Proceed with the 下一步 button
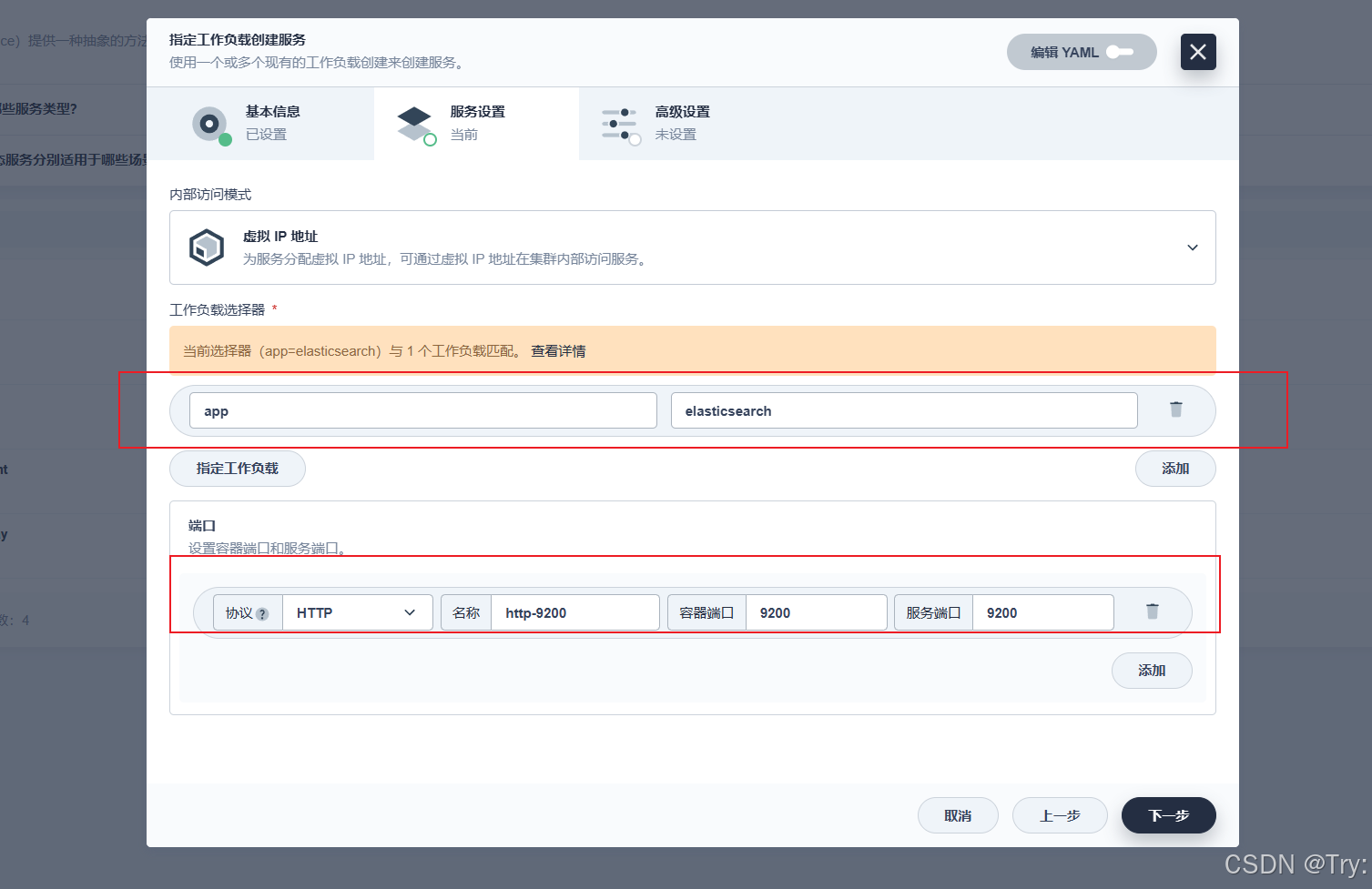This screenshot has height=889, width=1372. coord(1169,815)
